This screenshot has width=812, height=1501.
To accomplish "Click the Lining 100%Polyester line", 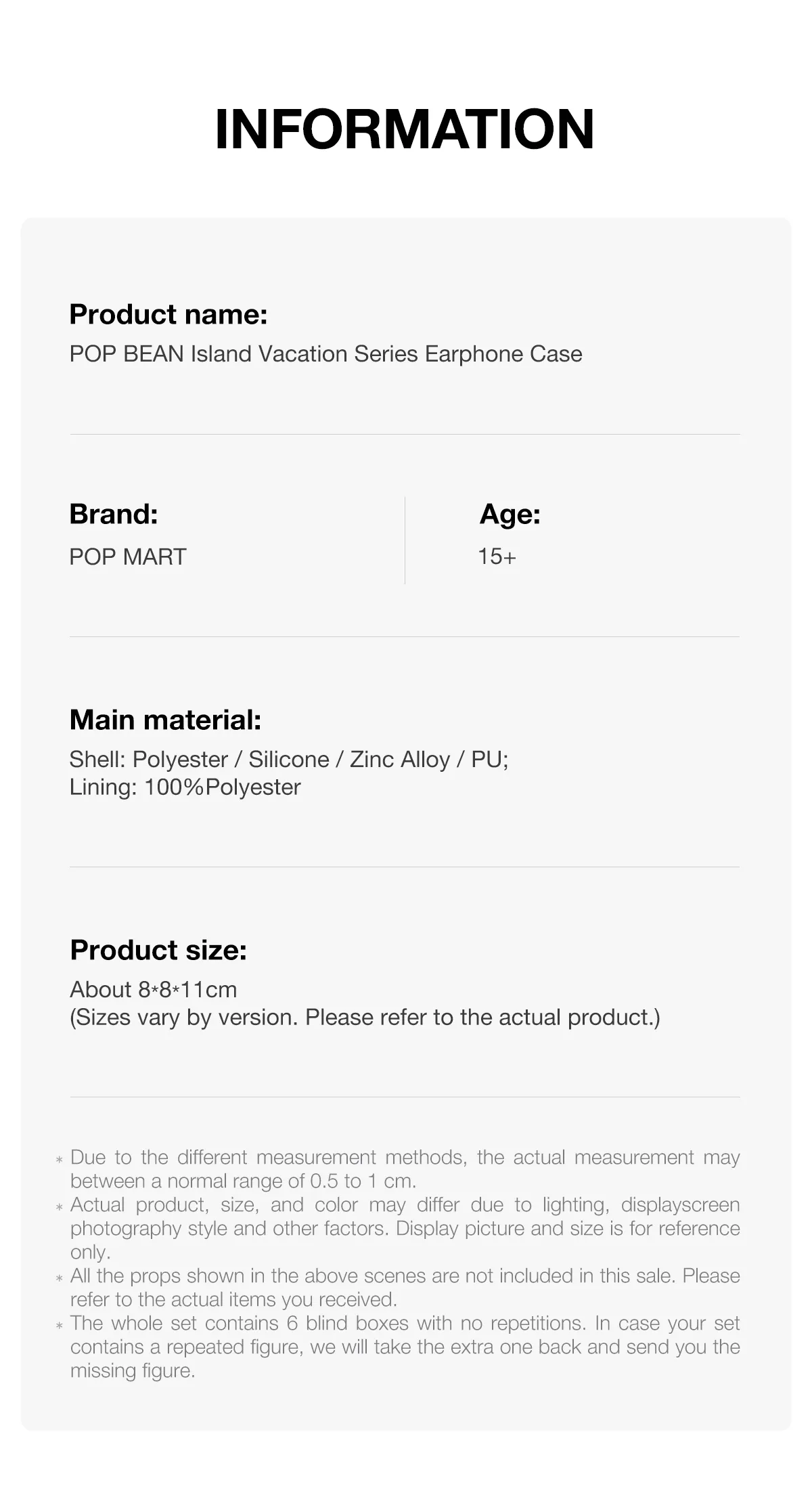I will pyautogui.click(x=185, y=787).
